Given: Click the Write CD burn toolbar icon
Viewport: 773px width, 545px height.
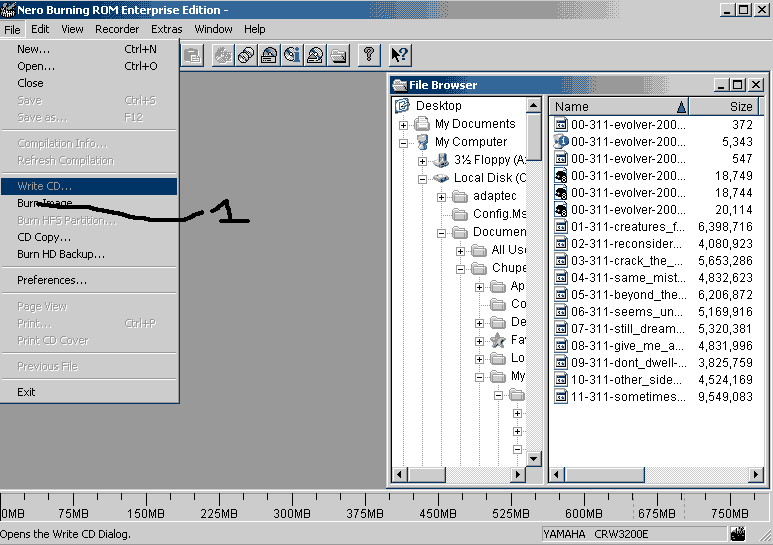Looking at the screenshot, I should 223,55.
